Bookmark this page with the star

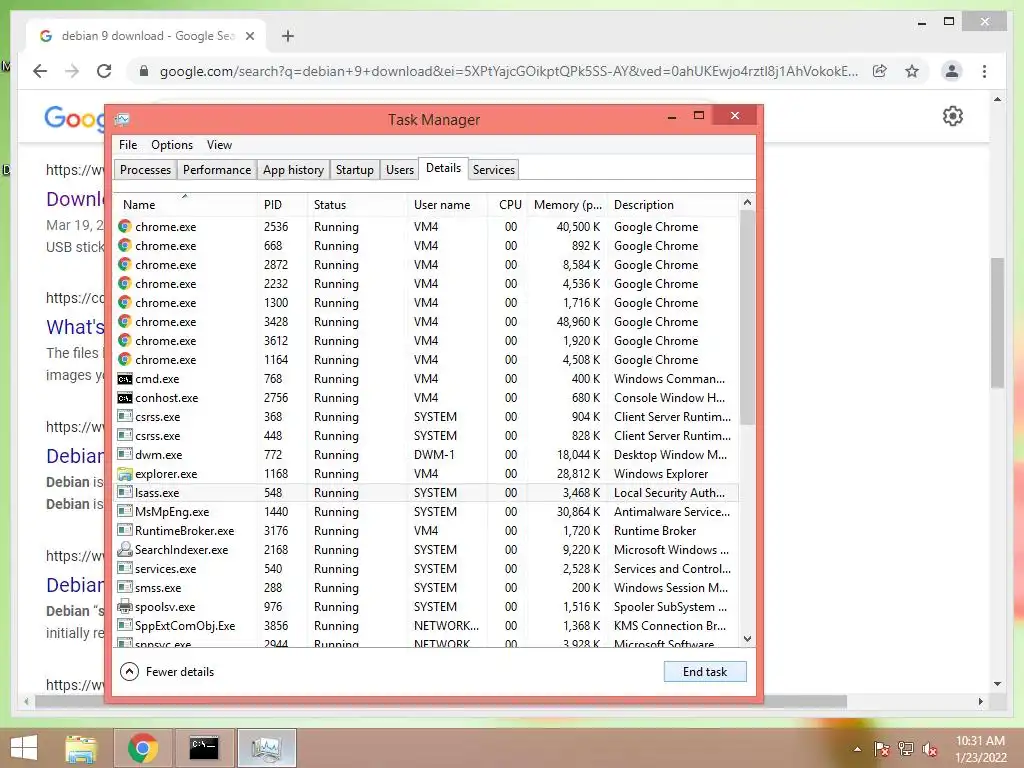point(912,71)
